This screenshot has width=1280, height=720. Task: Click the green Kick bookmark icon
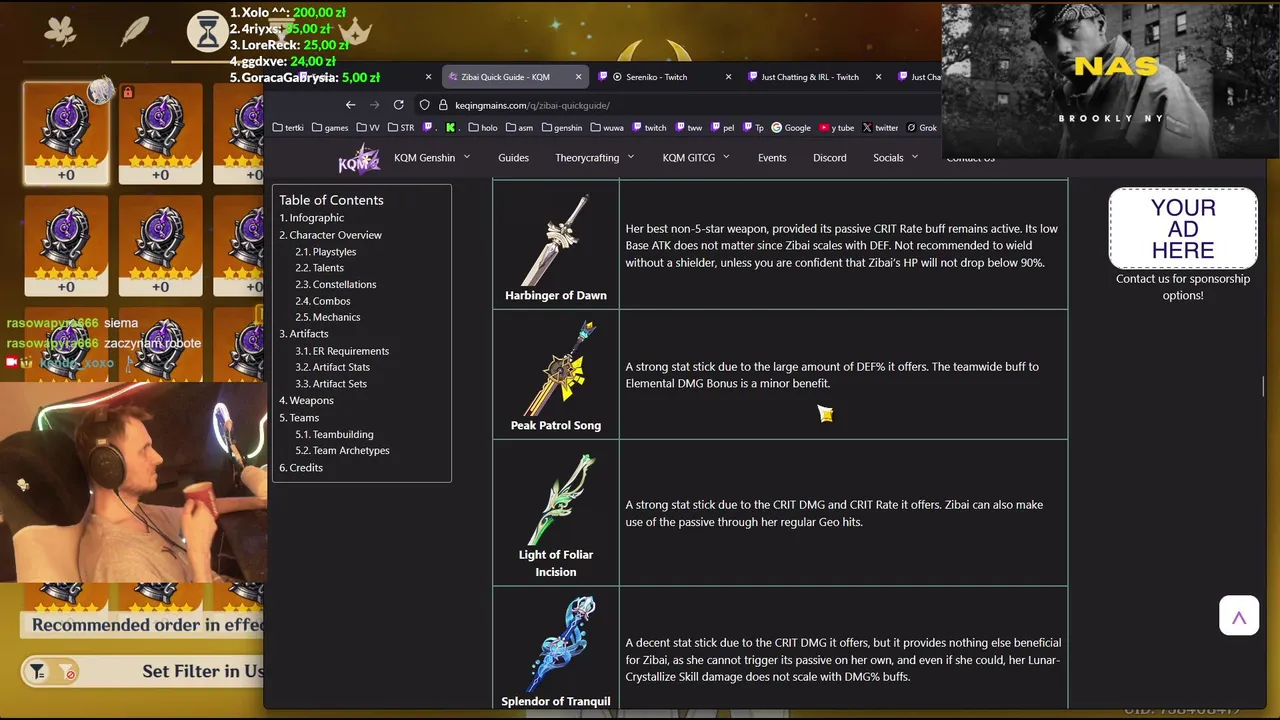coord(451,128)
